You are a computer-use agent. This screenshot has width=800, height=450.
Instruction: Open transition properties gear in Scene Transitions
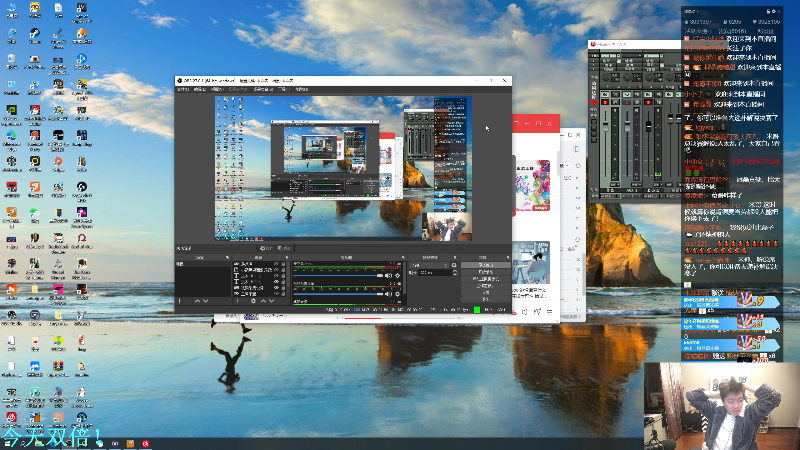pyautogui.click(x=454, y=265)
